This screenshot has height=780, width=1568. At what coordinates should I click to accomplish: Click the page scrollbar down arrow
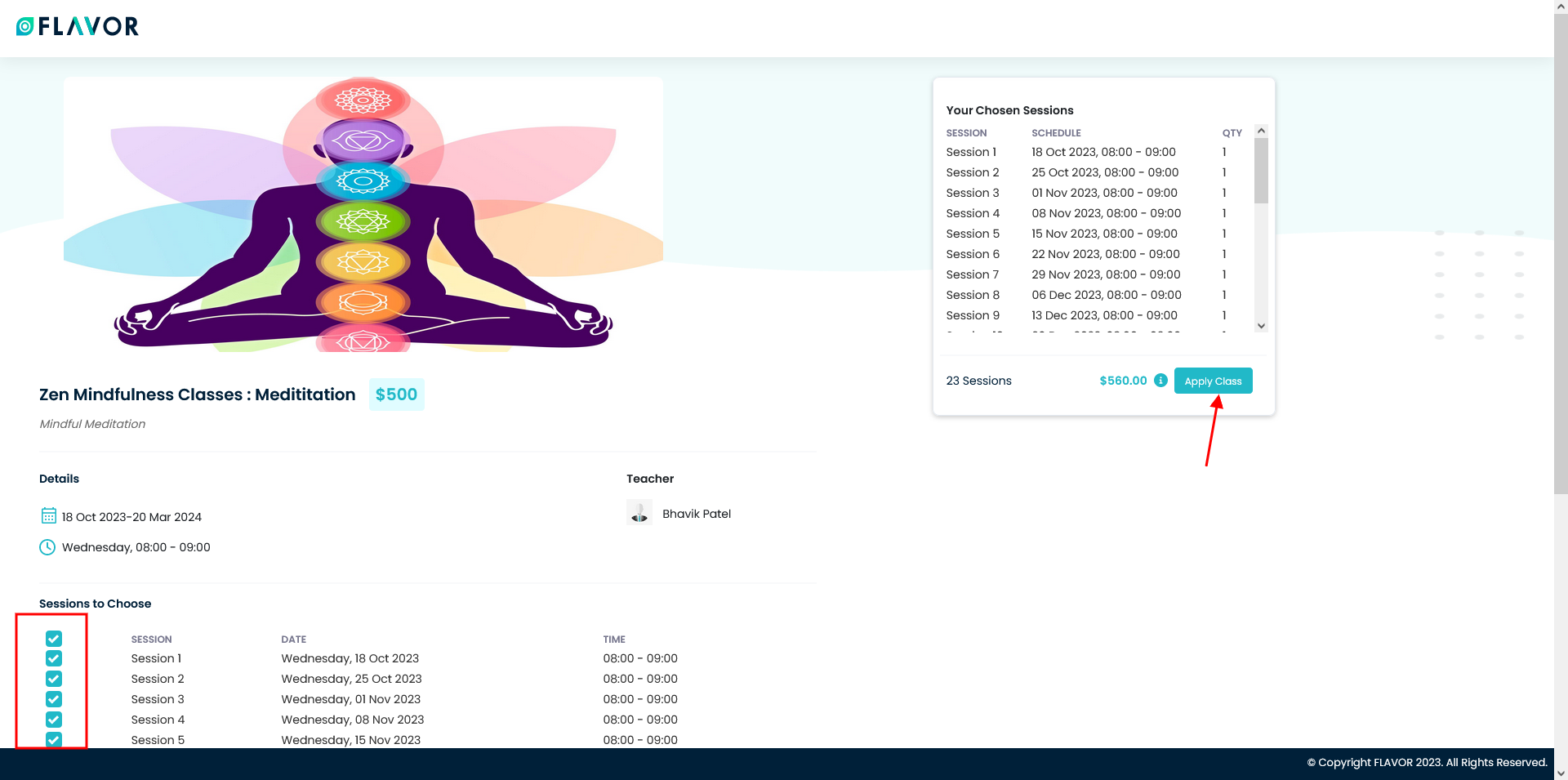pos(1561,773)
